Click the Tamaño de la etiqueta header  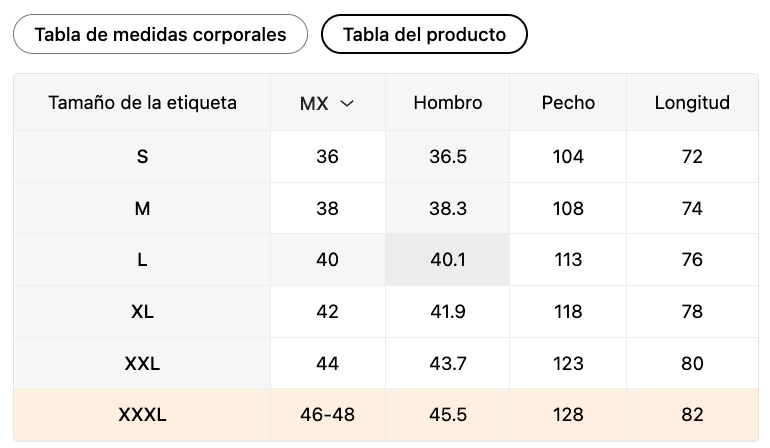pos(142,103)
